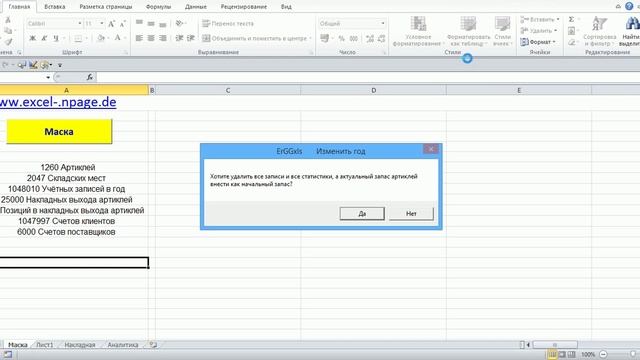Select column D header

pos(373,90)
